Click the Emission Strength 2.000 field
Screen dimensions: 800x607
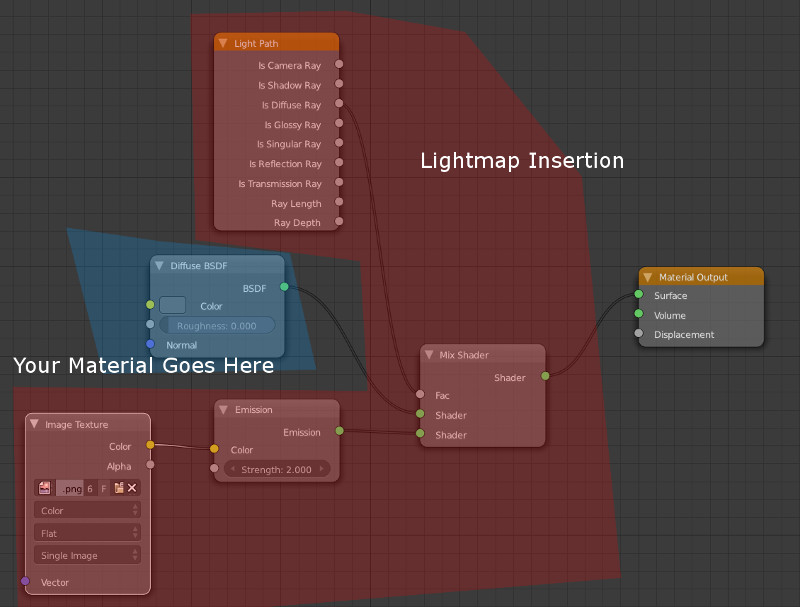coord(277,469)
